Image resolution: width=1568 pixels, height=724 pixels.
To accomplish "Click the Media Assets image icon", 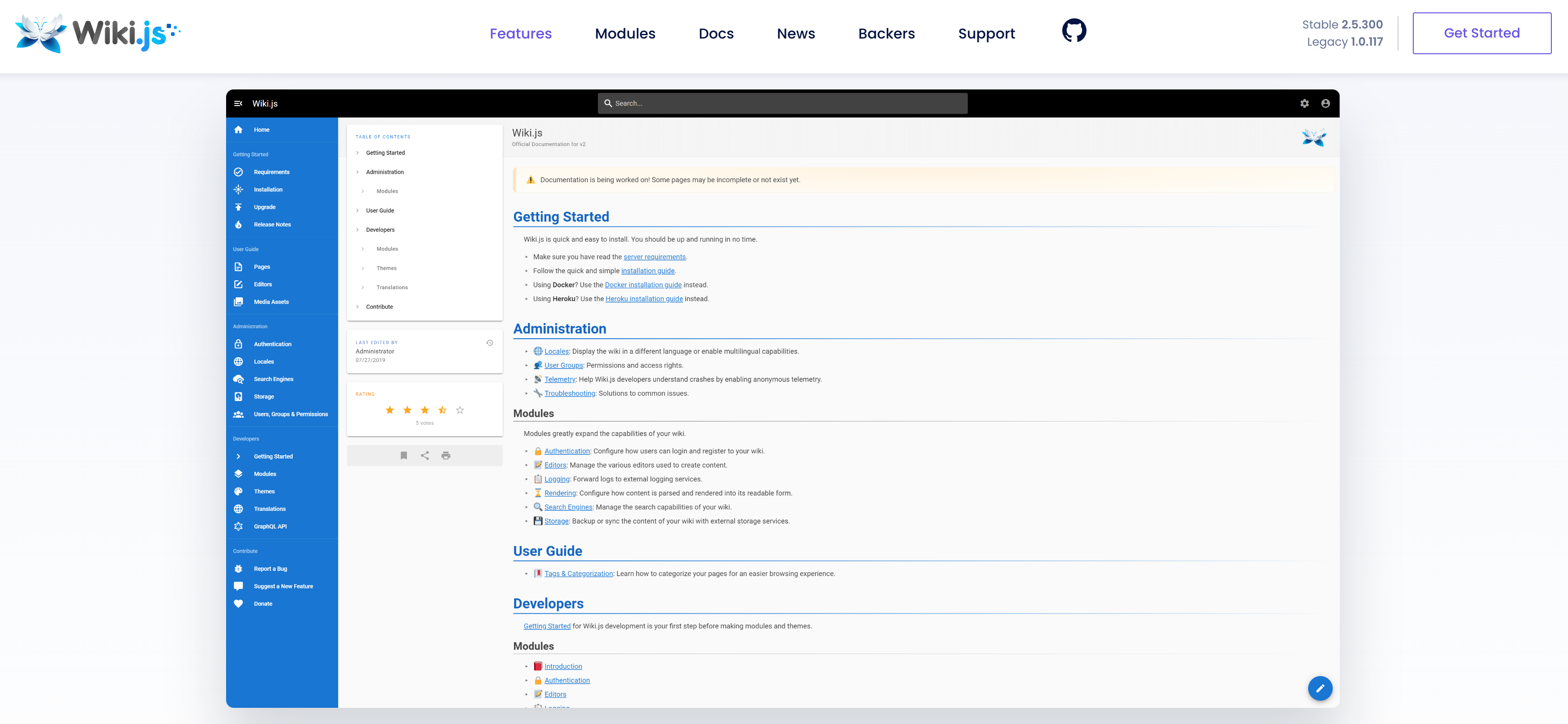I will tap(238, 302).
